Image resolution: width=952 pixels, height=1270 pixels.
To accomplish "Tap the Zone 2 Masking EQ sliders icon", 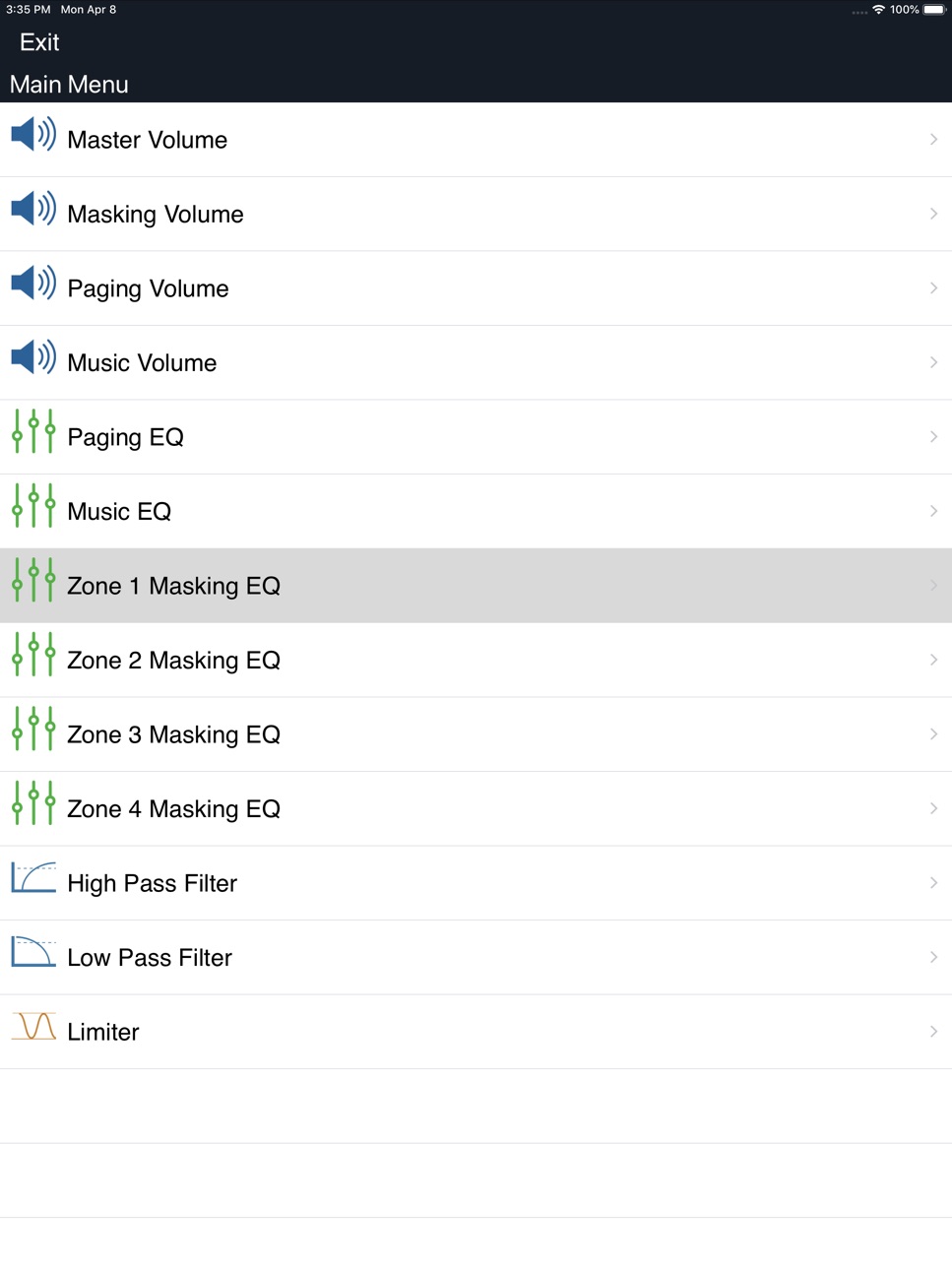I will [33, 655].
